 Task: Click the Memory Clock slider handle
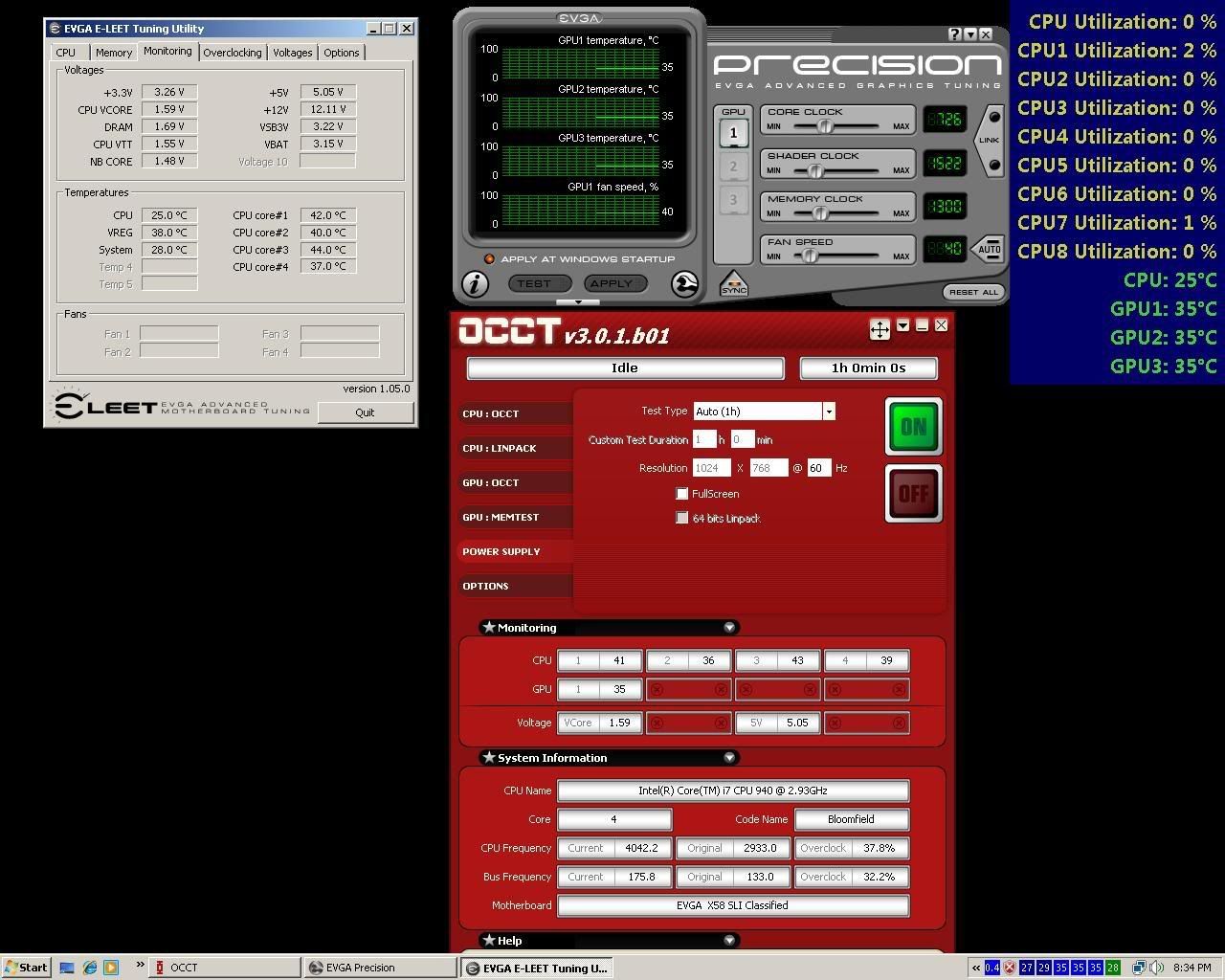(x=819, y=213)
